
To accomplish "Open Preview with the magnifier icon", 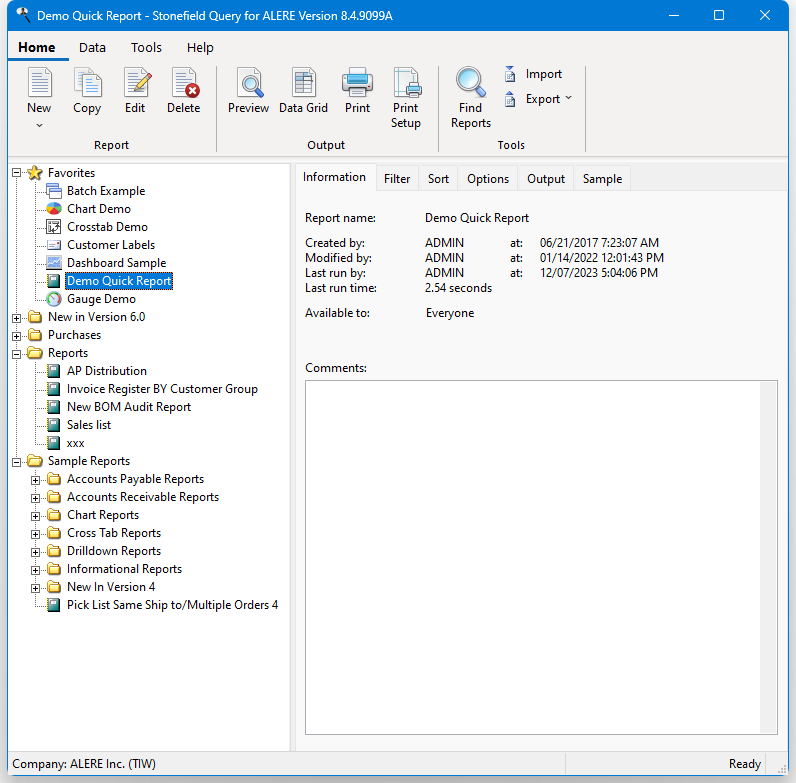I will pos(249,83).
